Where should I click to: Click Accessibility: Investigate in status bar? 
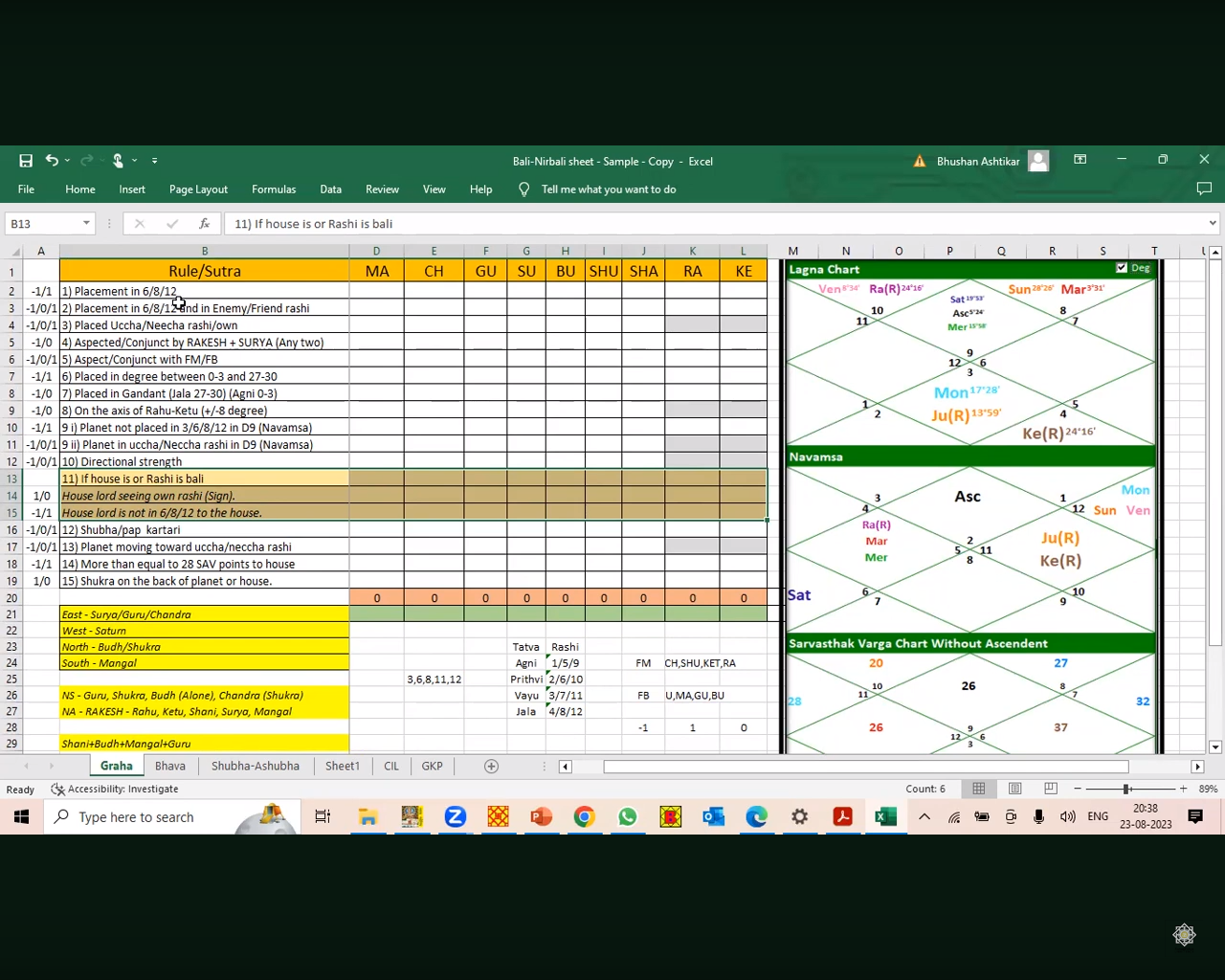coord(115,790)
